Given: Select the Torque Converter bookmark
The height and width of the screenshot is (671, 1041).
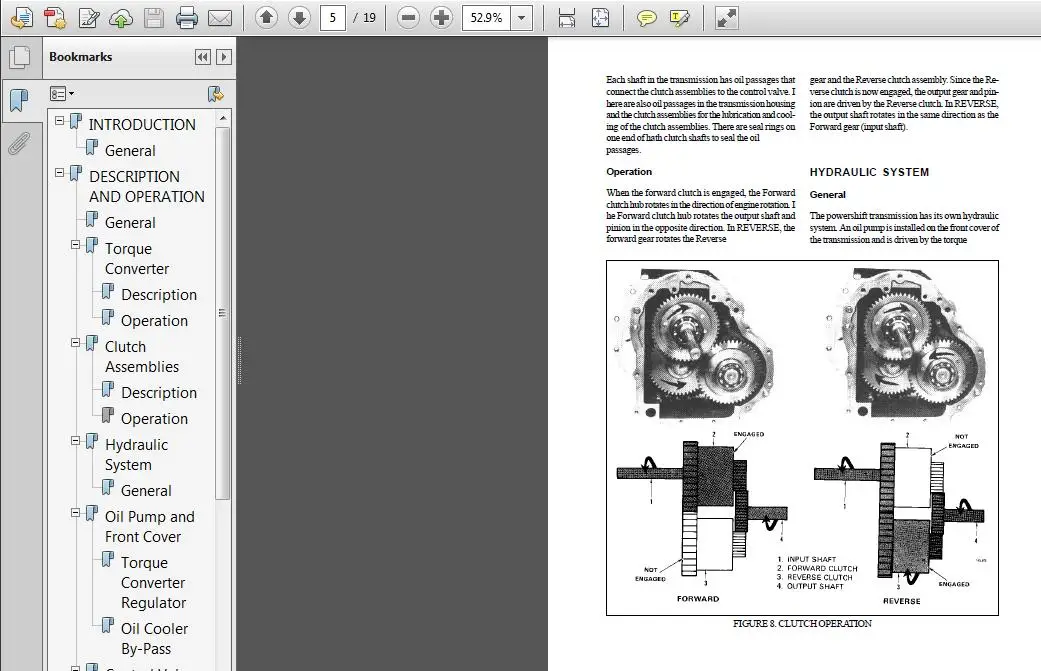Looking at the screenshot, I should point(137,259).
